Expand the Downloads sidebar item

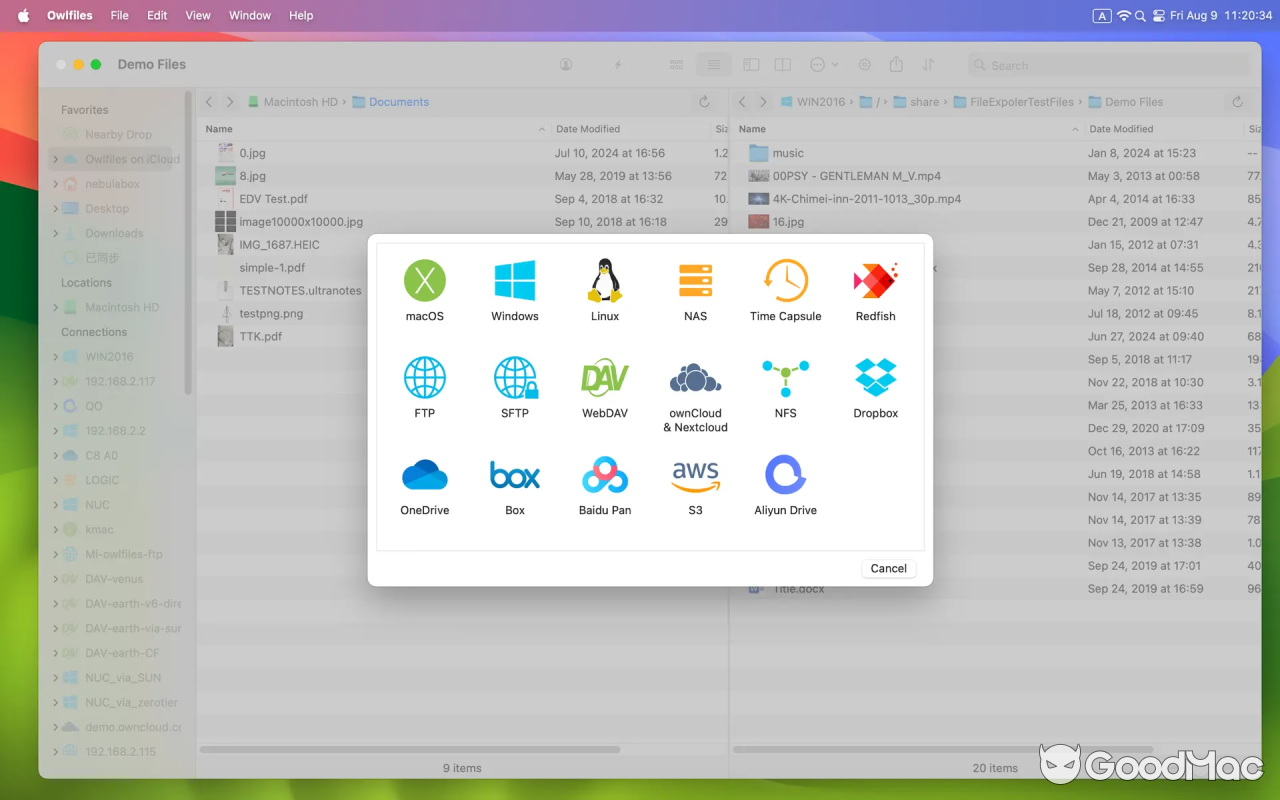coord(56,234)
